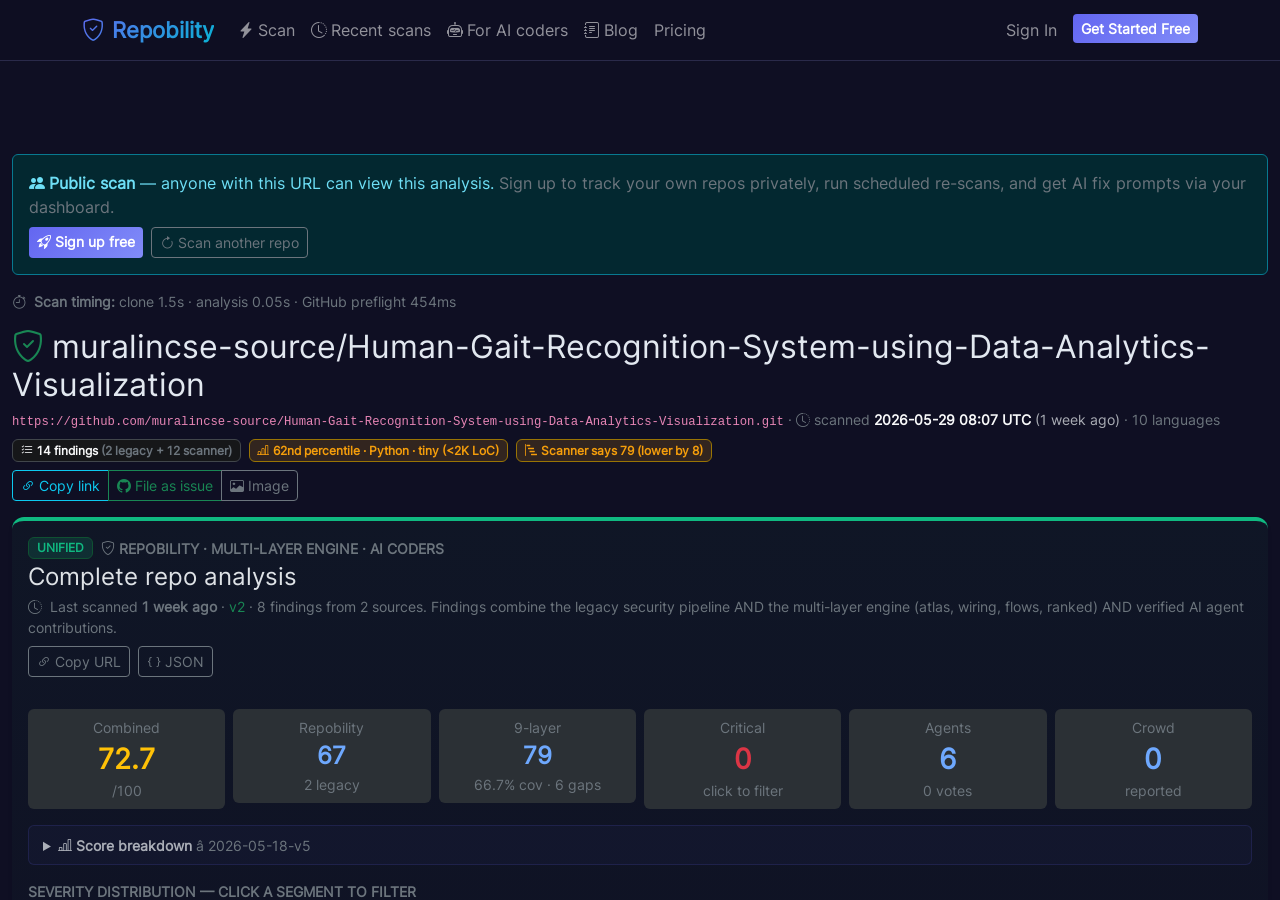Click the 62nd percentile Python badge

pos(378,450)
